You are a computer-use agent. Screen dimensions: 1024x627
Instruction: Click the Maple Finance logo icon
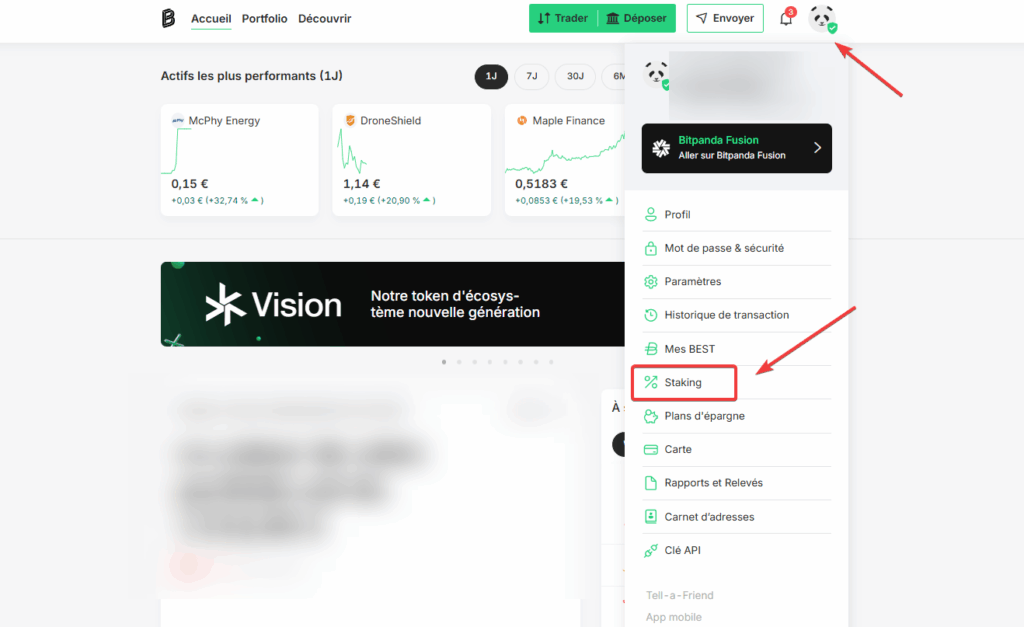click(522, 120)
